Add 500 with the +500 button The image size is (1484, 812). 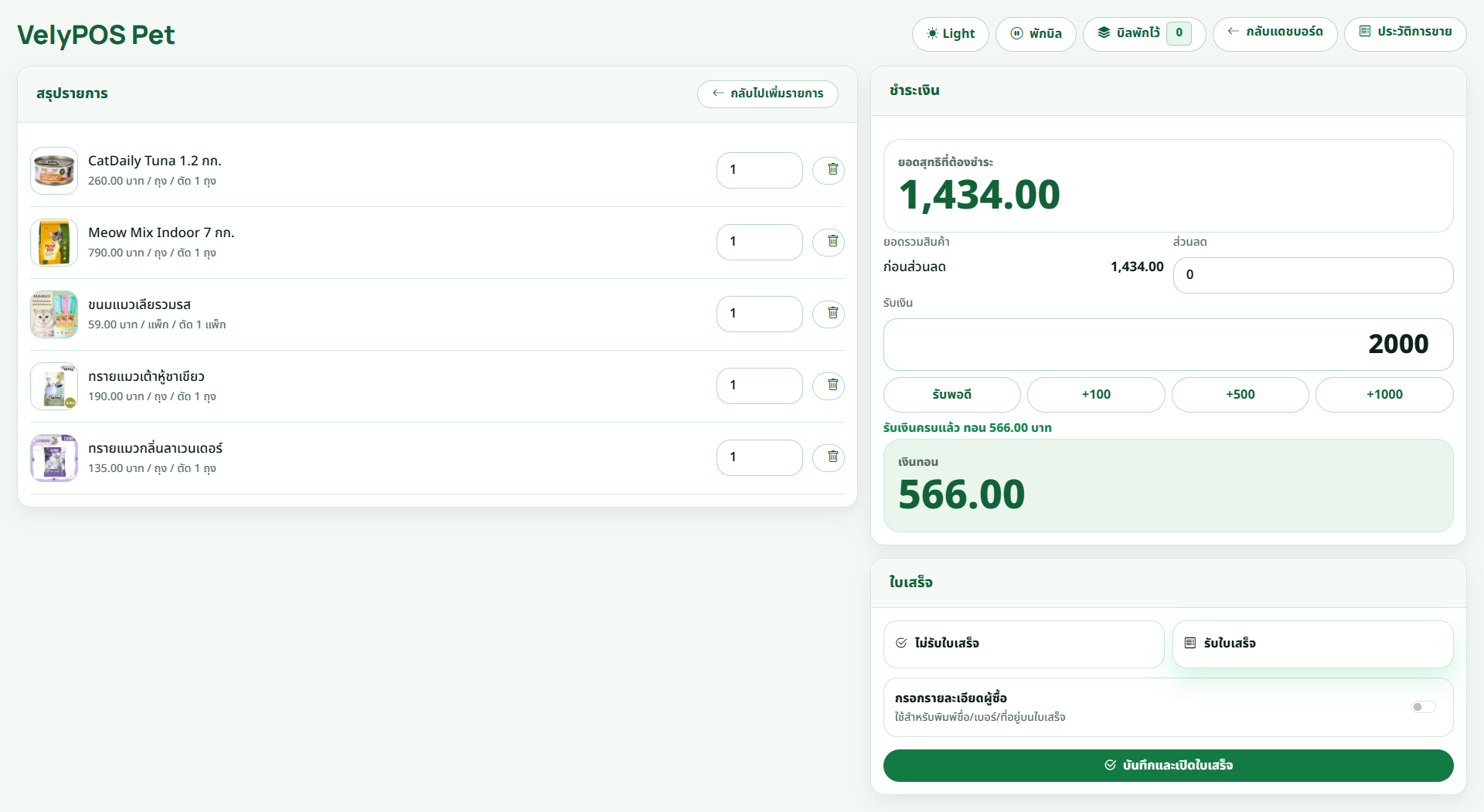click(1240, 395)
